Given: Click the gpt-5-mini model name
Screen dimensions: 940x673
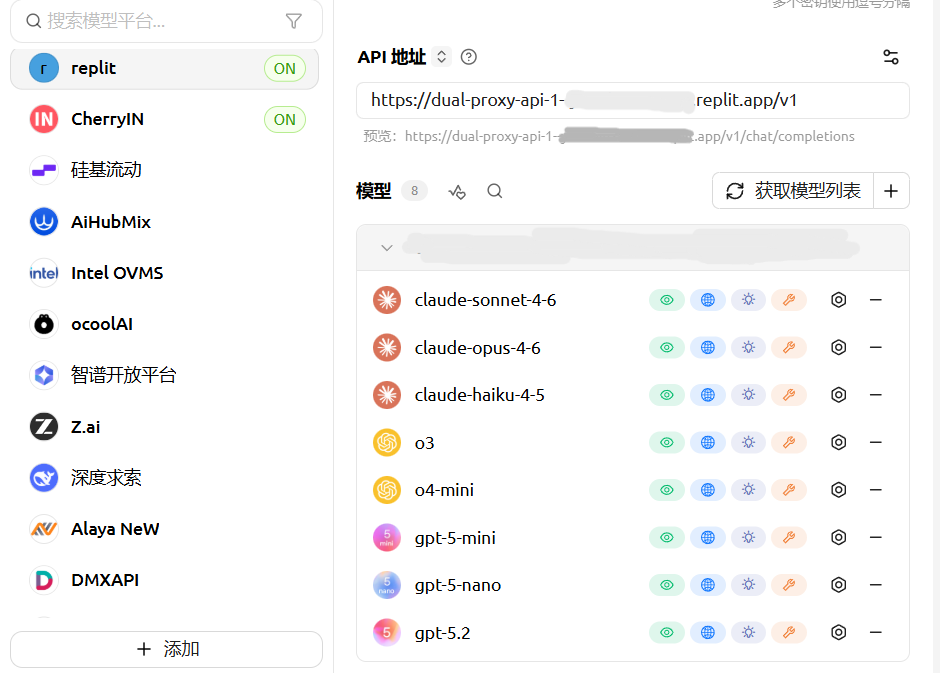Looking at the screenshot, I should tap(455, 538).
